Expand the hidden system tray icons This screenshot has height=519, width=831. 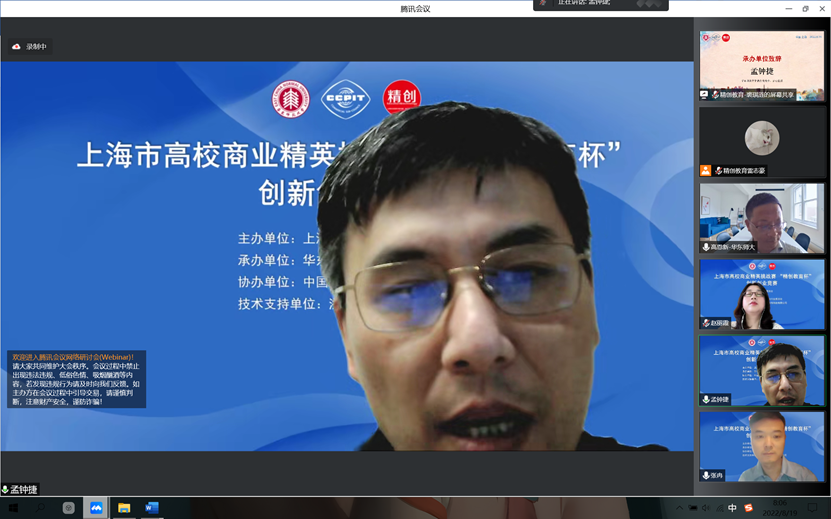[x=679, y=508]
